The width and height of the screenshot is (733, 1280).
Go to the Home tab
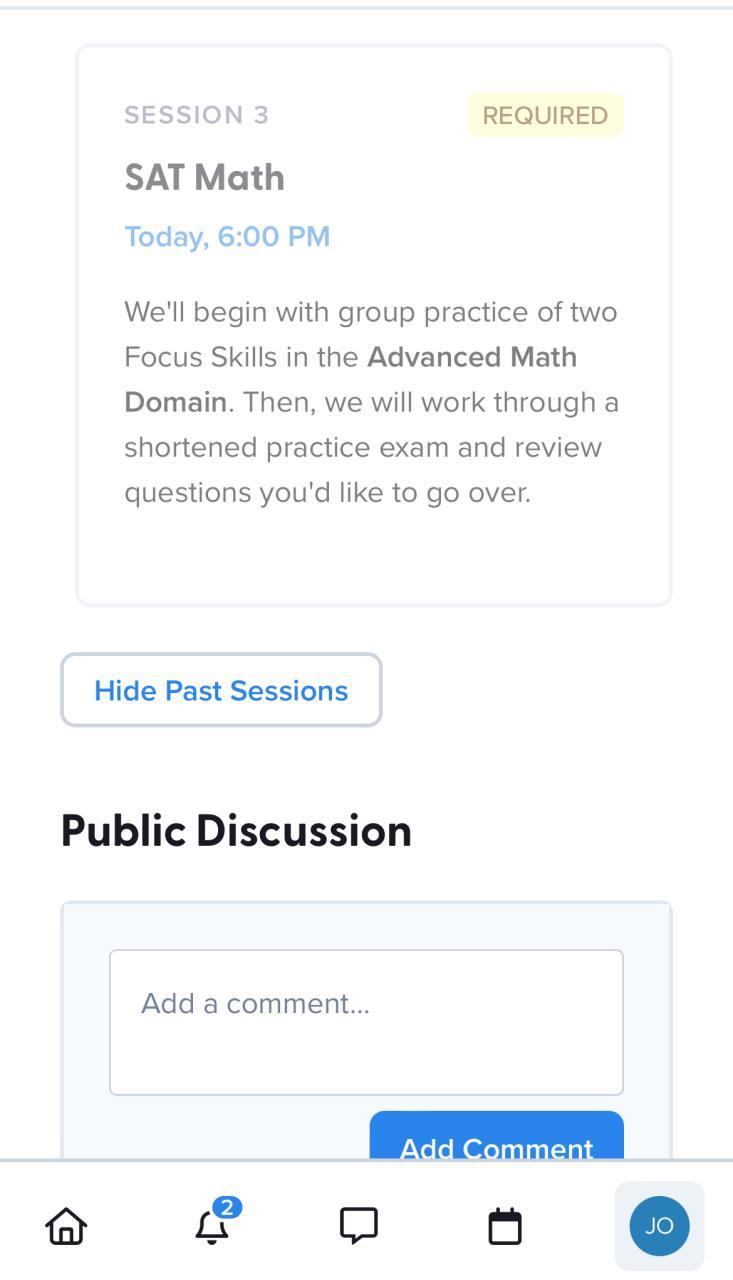tap(66, 1226)
